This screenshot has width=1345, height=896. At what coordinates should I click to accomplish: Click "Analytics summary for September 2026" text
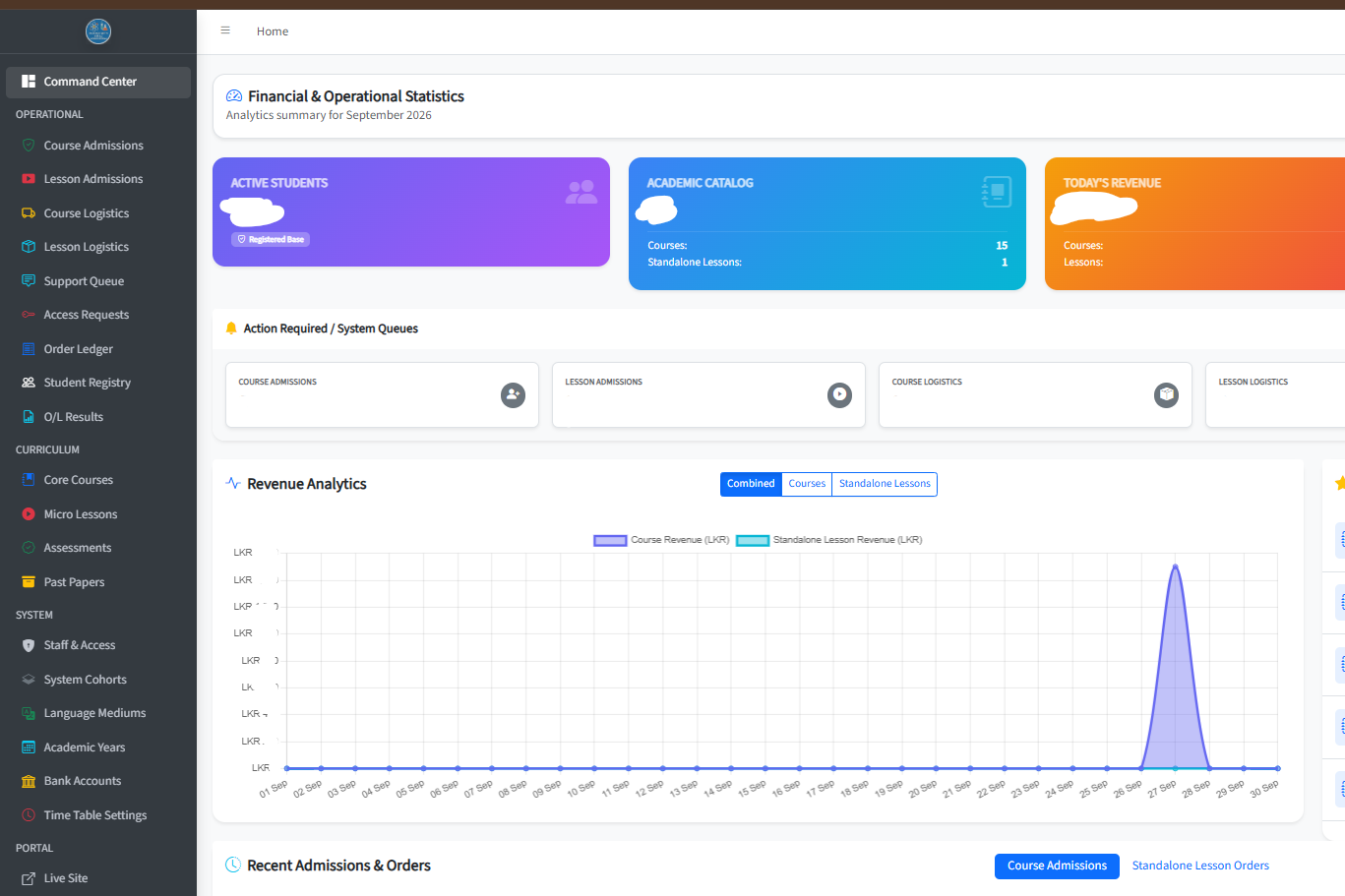click(x=329, y=115)
